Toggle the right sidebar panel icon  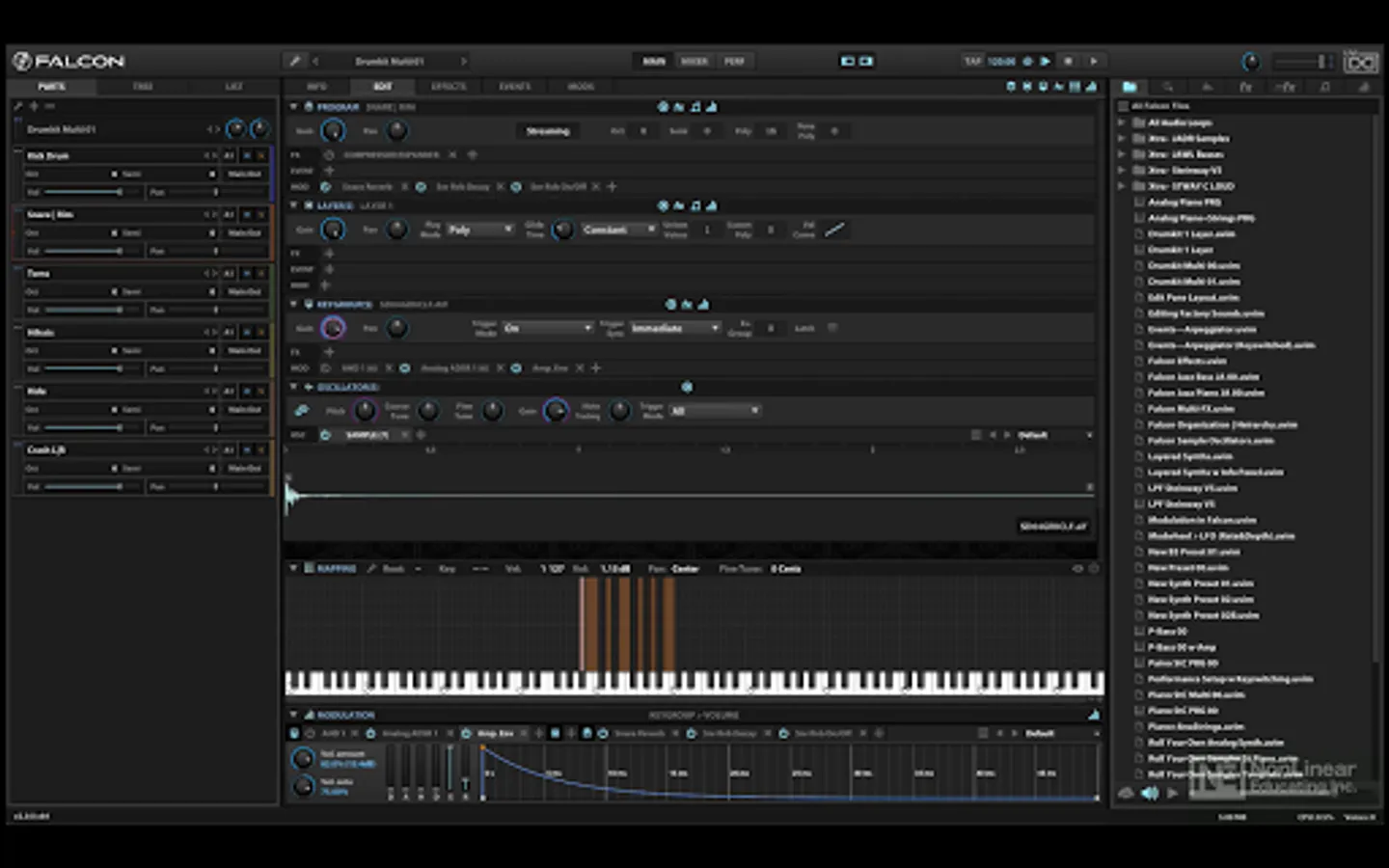tap(866, 61)
